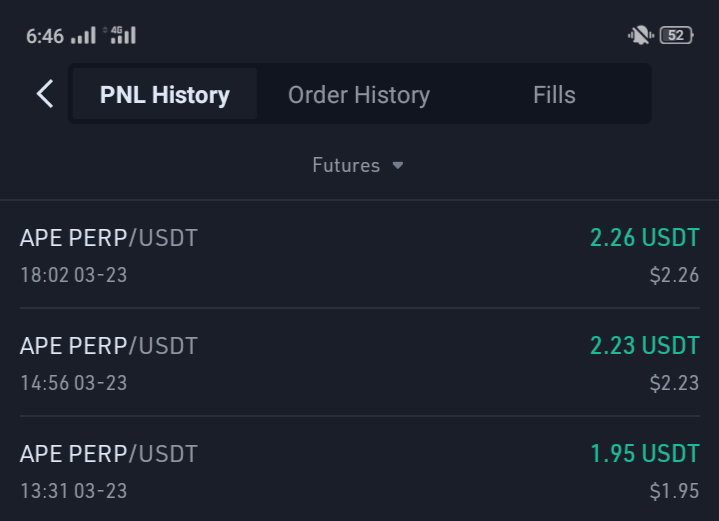Switch to the Fills tab
719x521 pixels.
pos(554,95)
